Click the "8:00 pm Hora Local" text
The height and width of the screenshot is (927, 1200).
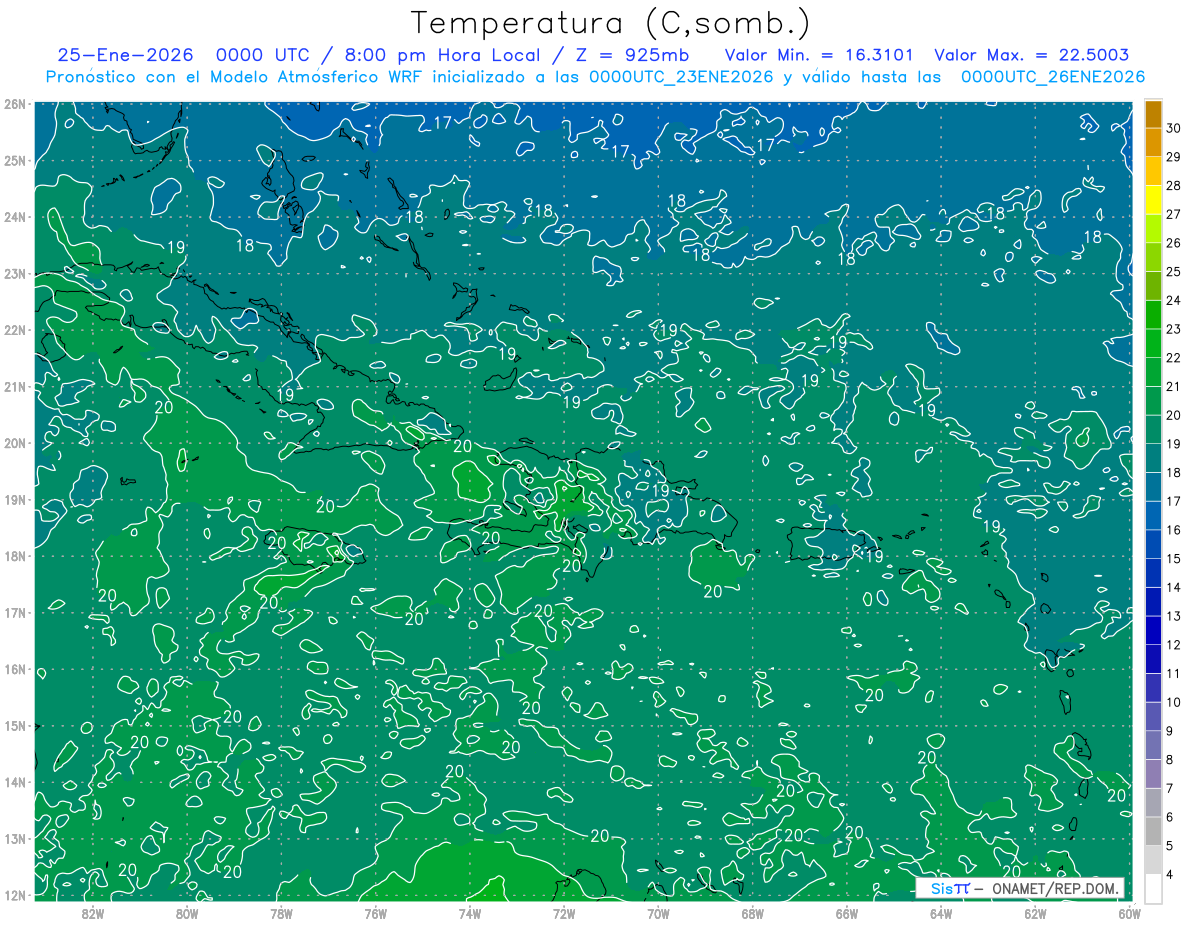pyautogui.click(x=443, y=56)
